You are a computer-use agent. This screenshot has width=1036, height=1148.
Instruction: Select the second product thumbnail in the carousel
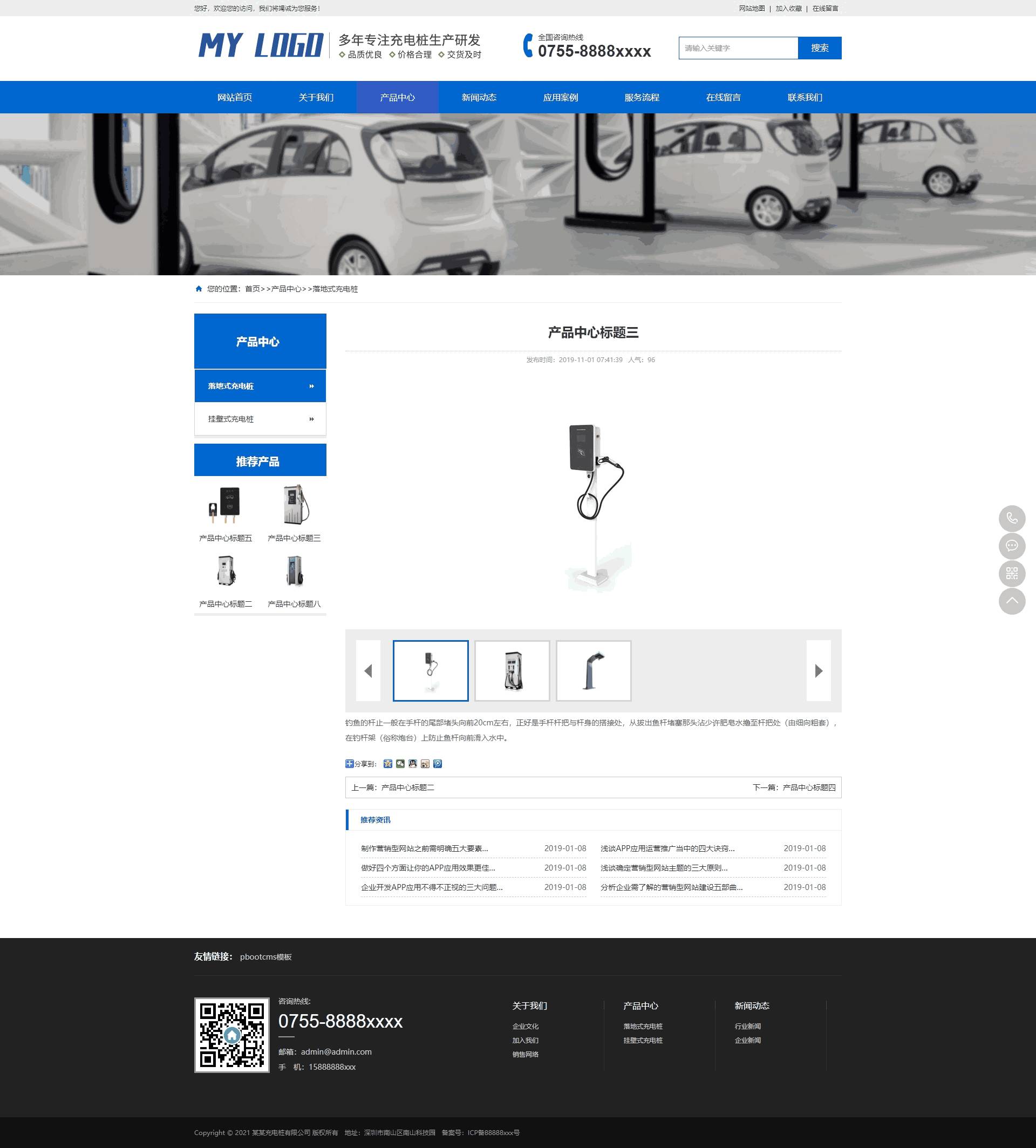(512, 670)
